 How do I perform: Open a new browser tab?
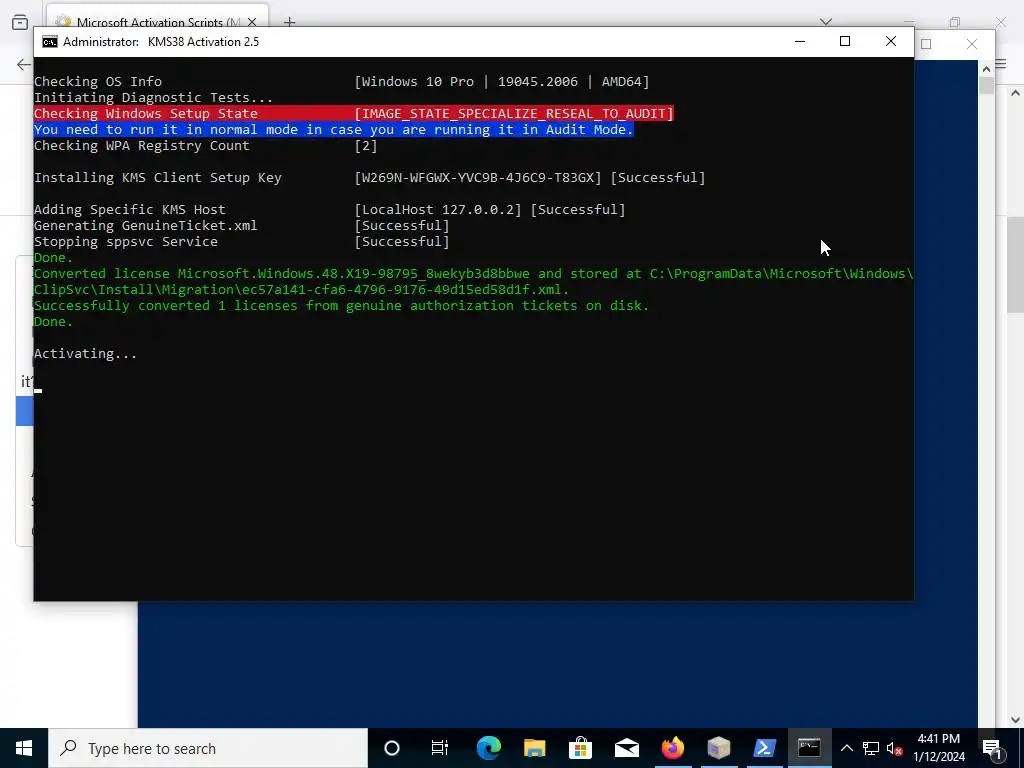(x=289, y=22)
